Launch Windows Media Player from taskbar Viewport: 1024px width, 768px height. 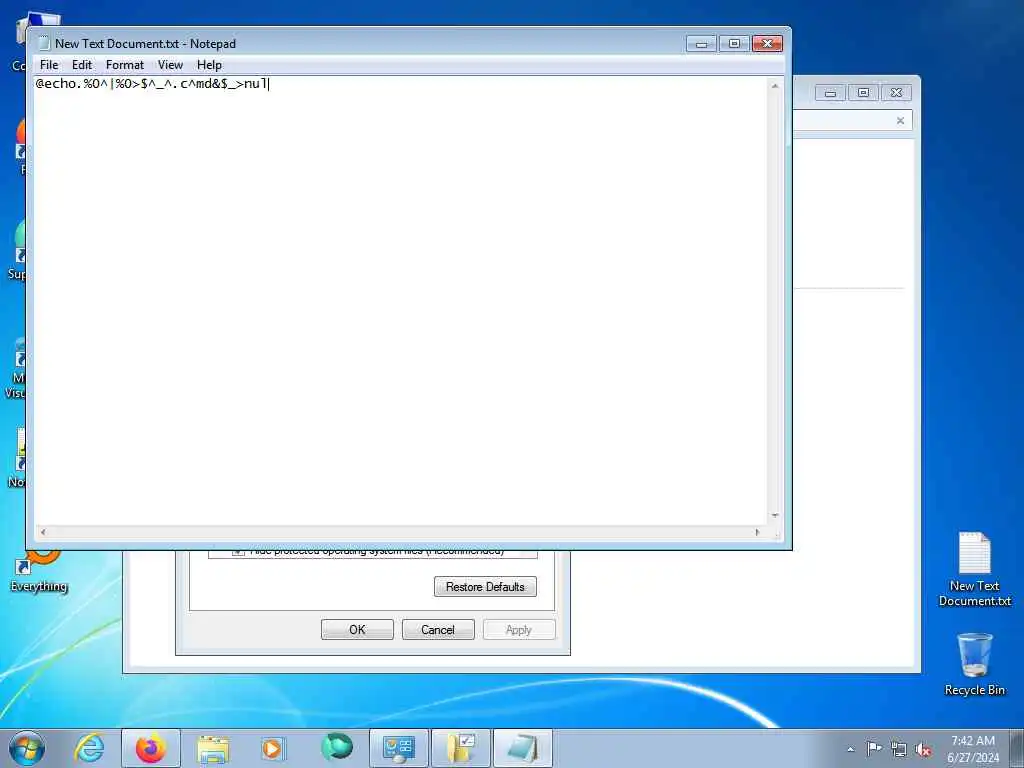[273, 748]
